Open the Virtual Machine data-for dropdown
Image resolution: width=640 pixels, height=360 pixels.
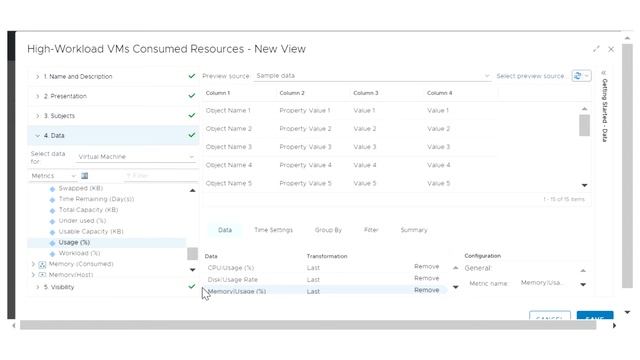pos(136,157)
